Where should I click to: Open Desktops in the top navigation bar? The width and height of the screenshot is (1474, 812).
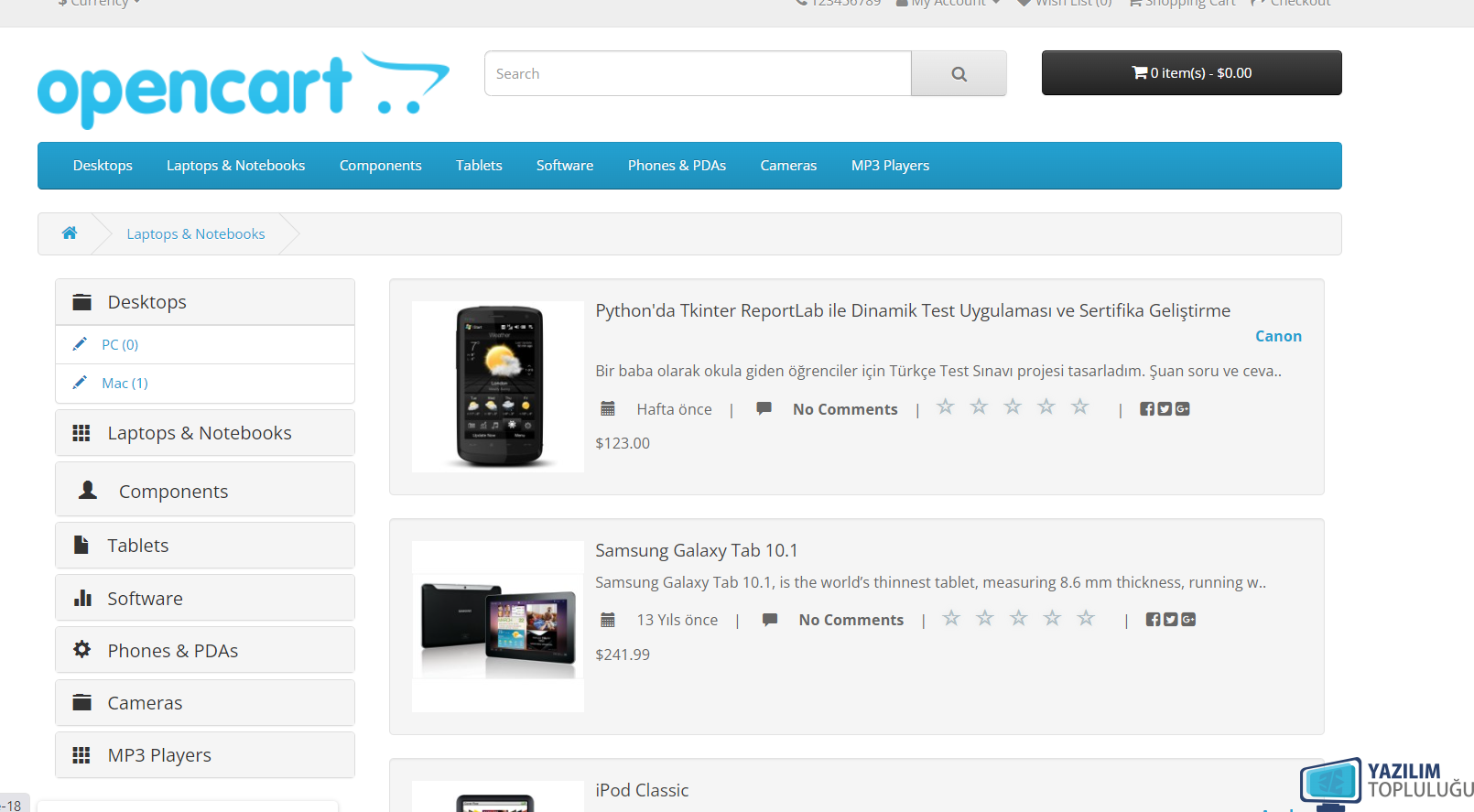103,166
